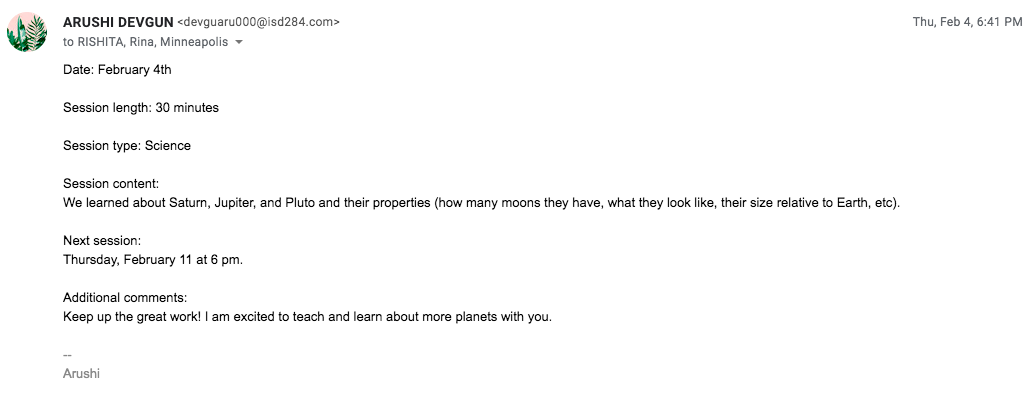Click the Thu, Feb 4, 6:41 PM timestamp

click(x=967, y=22)
